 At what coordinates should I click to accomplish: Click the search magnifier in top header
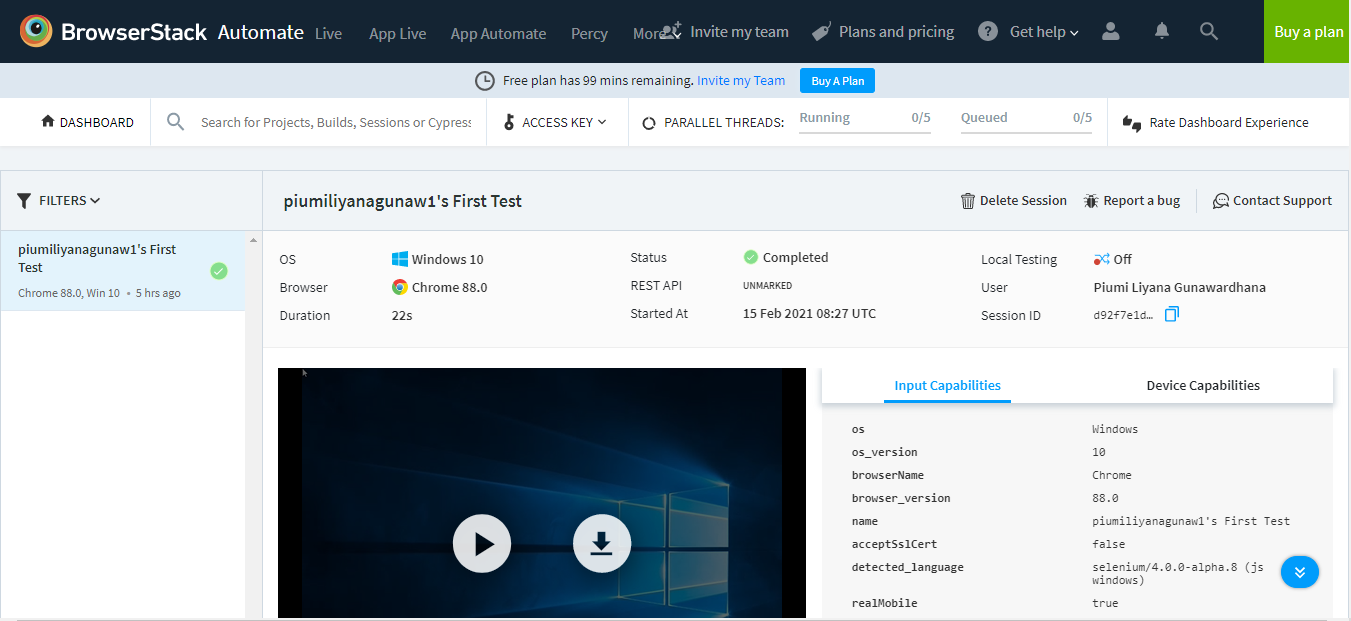tap(1209, 31)
